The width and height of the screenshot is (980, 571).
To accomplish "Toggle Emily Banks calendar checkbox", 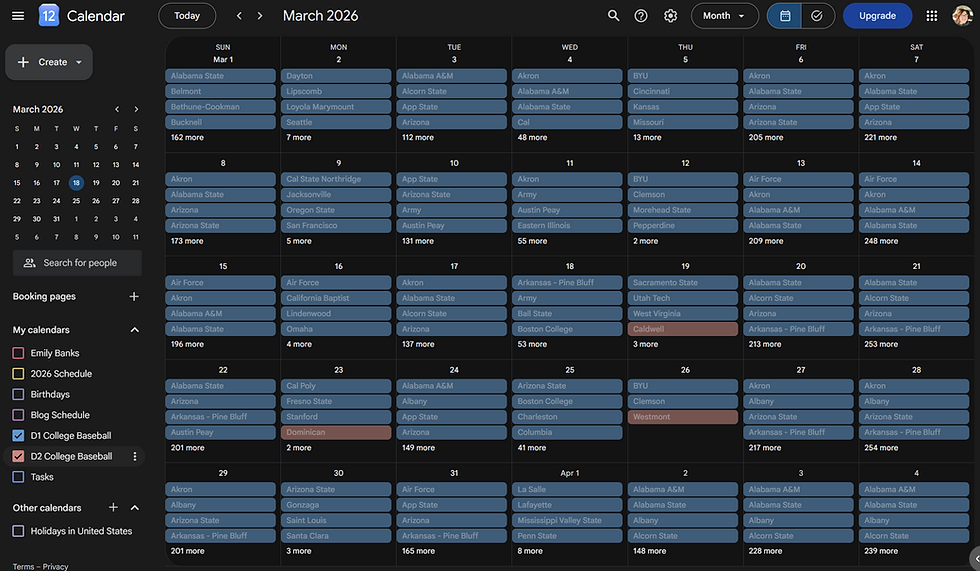I will 18,353.
